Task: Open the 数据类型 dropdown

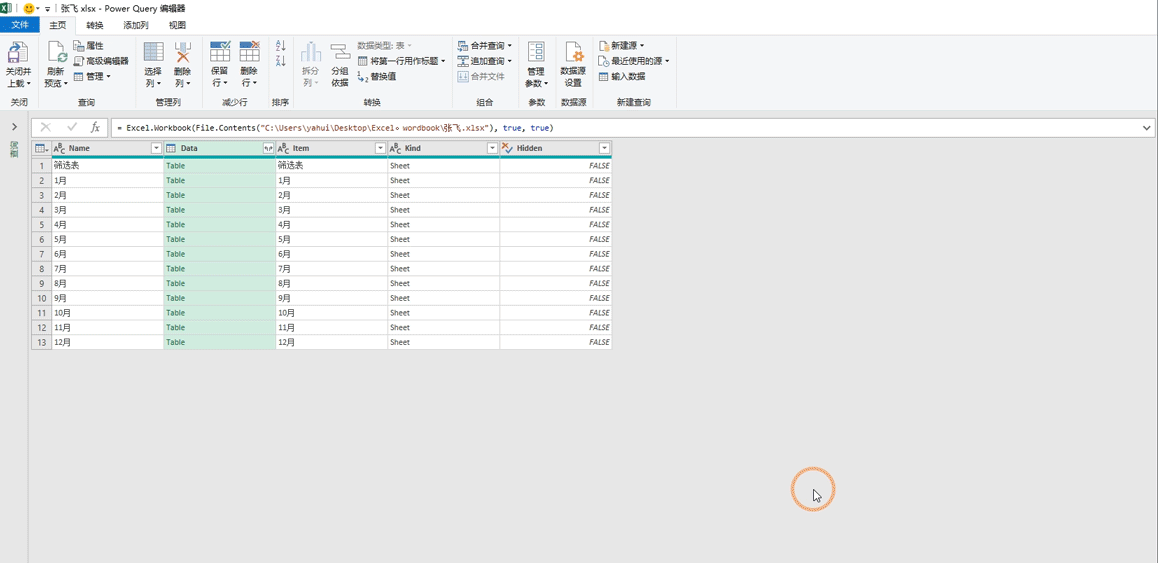Action: (x=385, y=46)
